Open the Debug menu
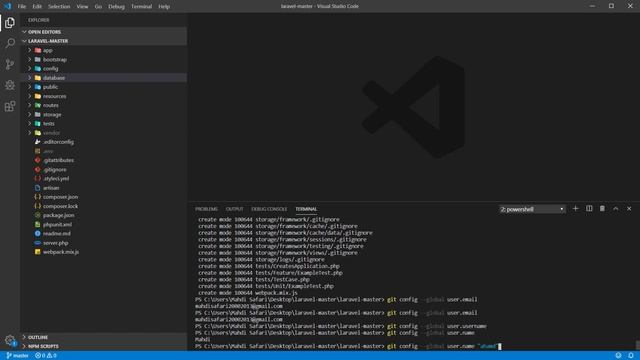This screenshot has width=640, height=360. [x=116, y=7]
